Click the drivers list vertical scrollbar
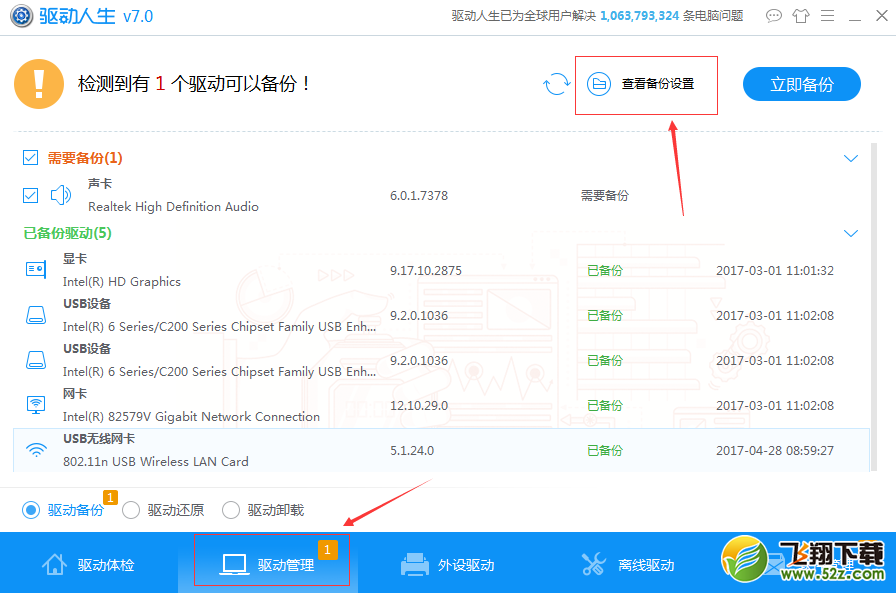Viewport: 896px width, 593px height. pos(873,307)
